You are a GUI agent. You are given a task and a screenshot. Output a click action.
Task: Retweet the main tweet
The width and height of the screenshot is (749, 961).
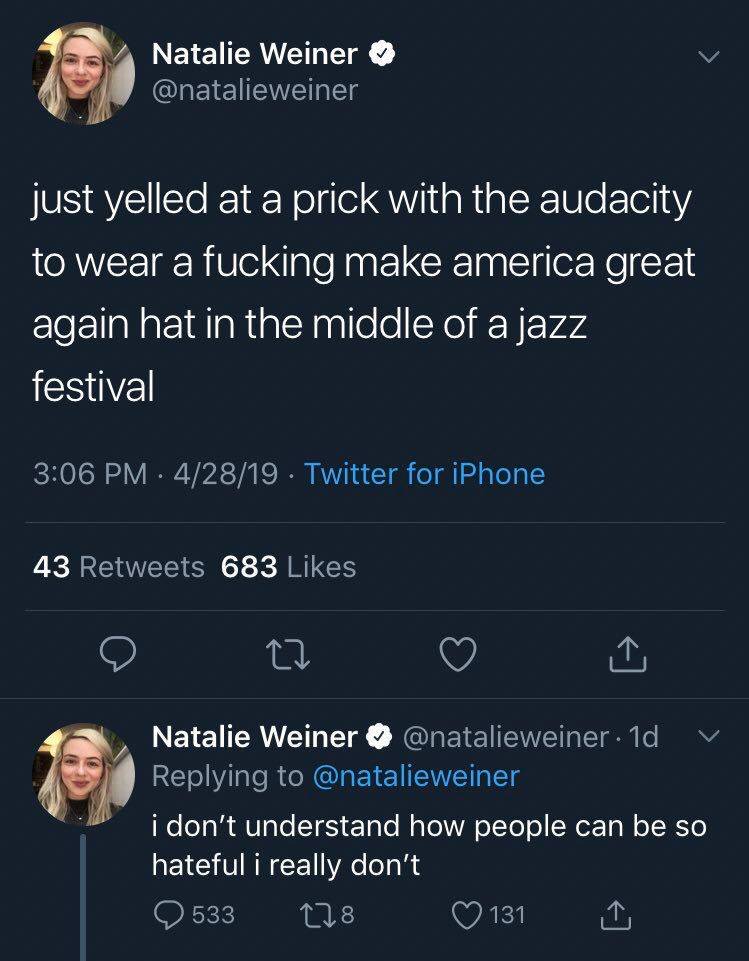tap(288, 655)
